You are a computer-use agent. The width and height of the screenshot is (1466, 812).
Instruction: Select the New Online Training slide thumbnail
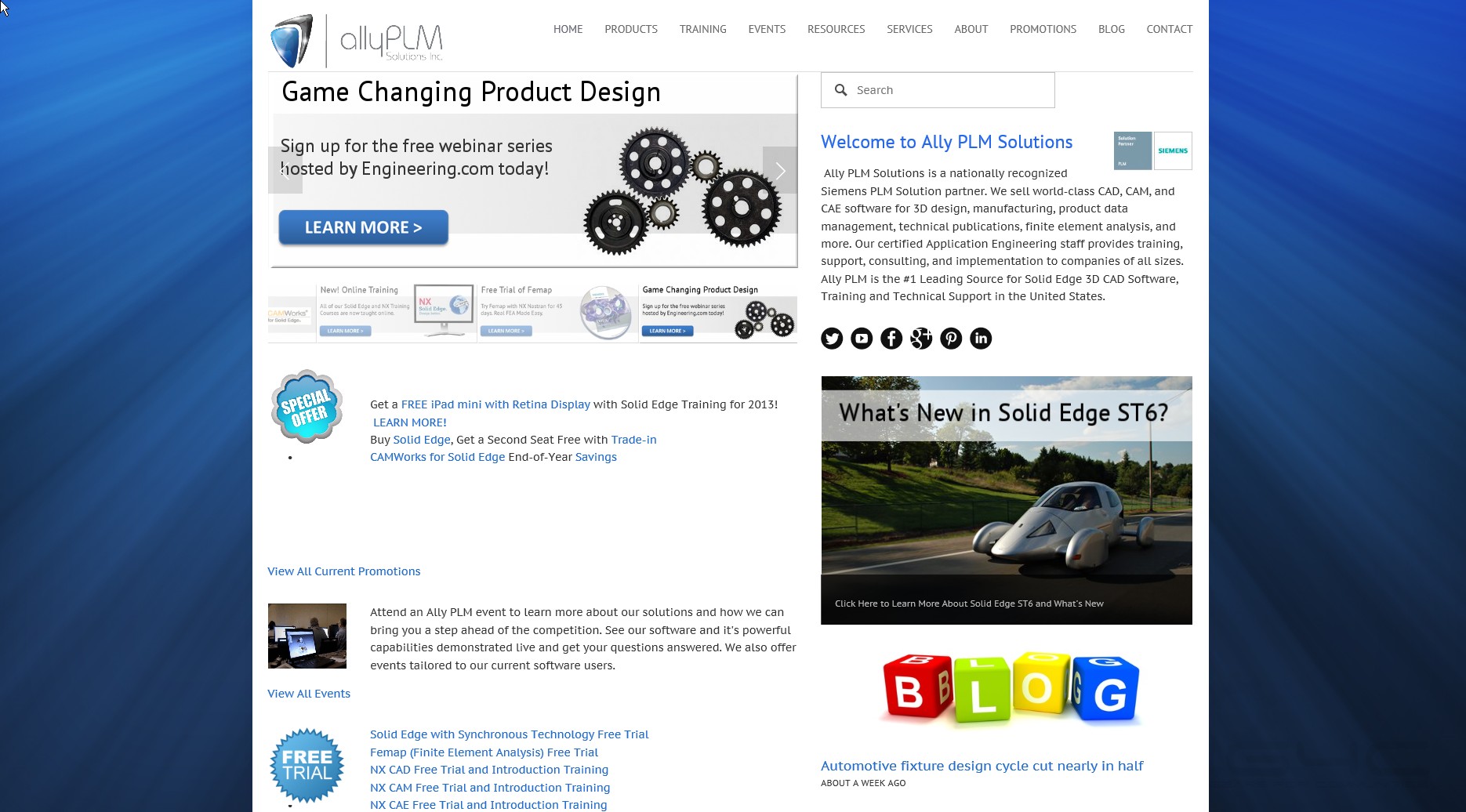(396, 312)
